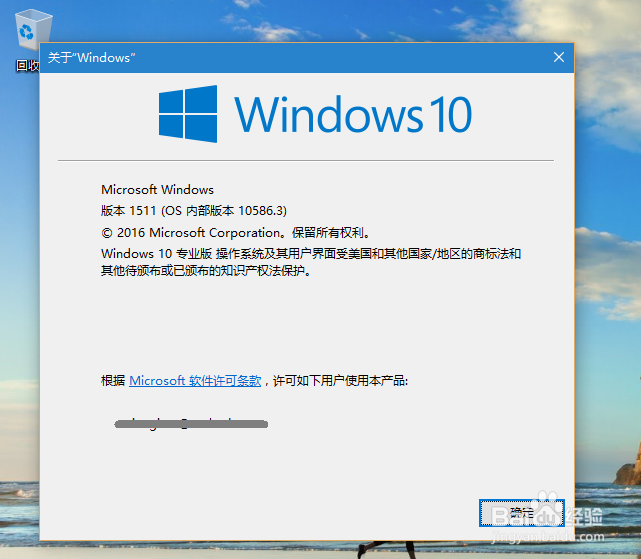Select the "Microsoft Windows" text line

coord(157,190)
